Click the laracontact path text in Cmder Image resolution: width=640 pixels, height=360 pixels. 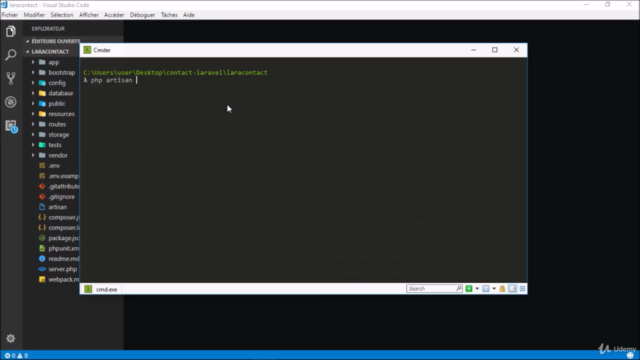click(247, 73)
